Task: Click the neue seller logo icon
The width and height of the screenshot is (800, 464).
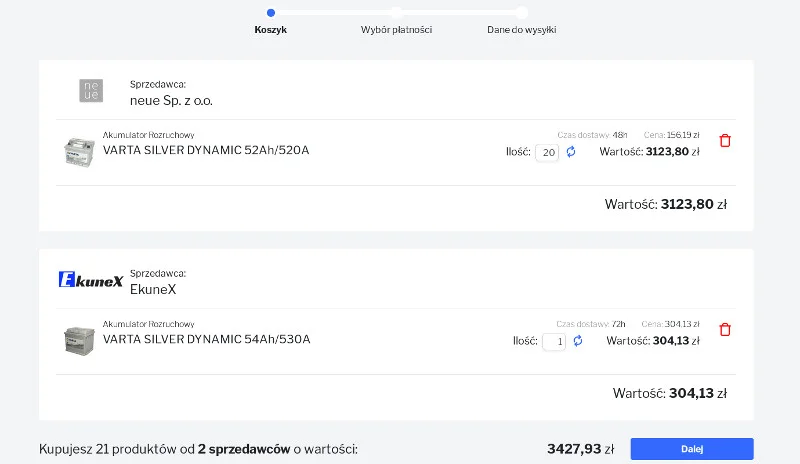Action: [91, 91]
